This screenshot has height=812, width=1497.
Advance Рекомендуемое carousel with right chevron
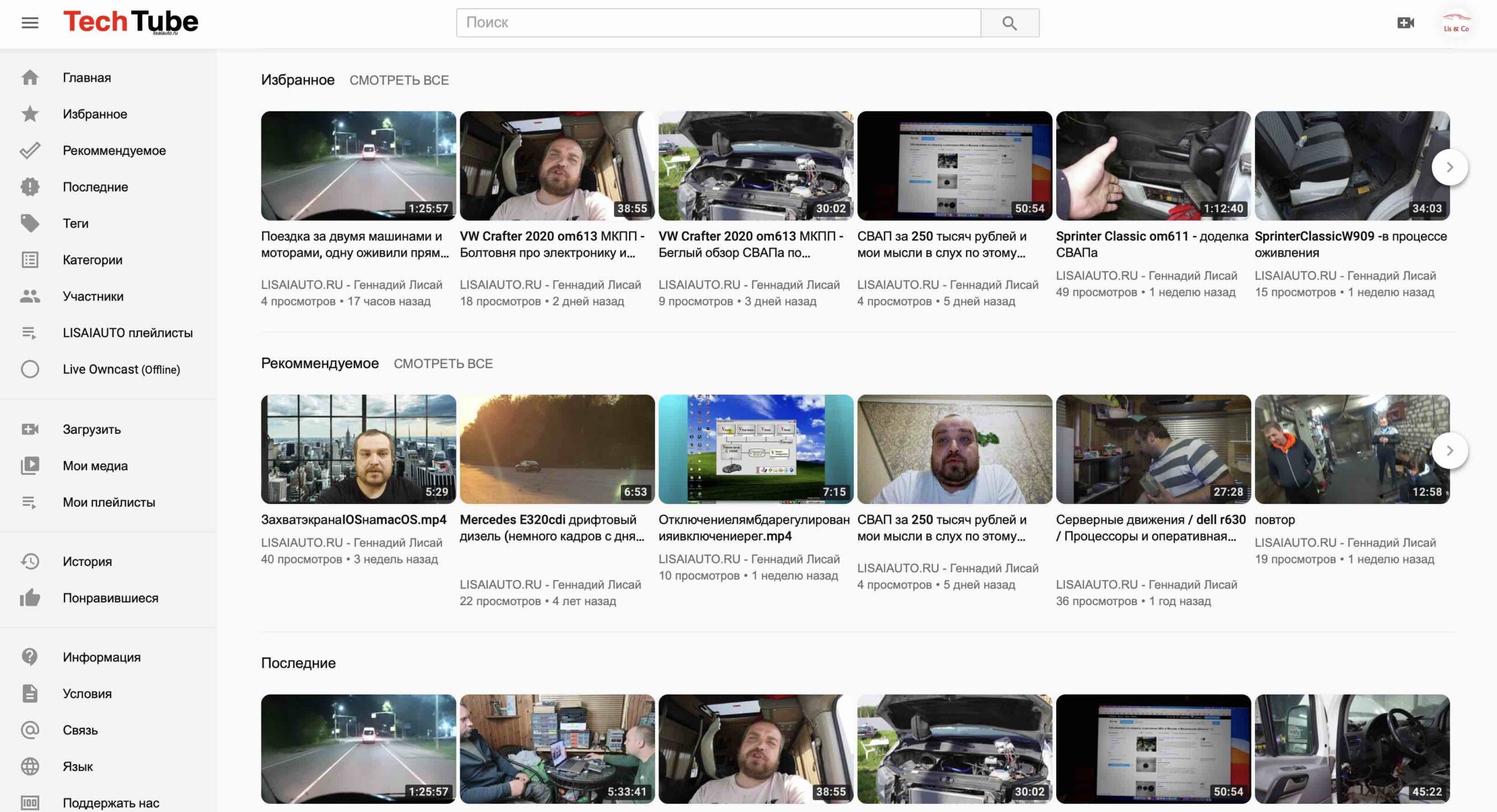(x=1449, y=450)
